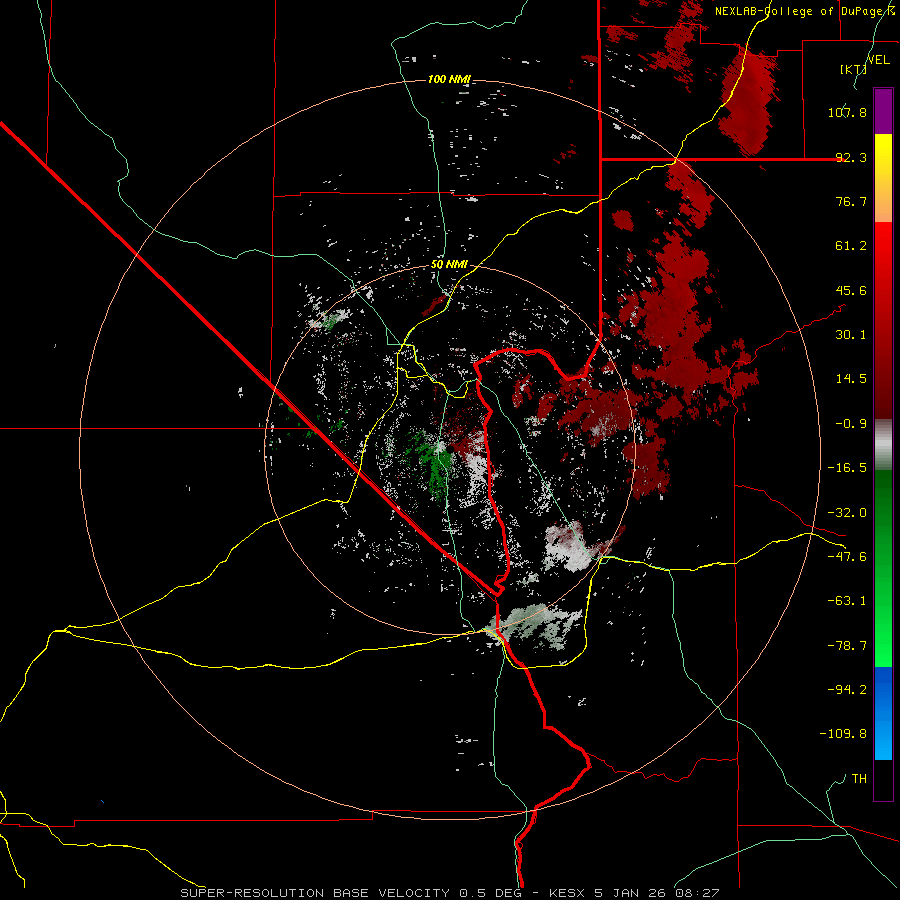Click the TH label on the legend
The image size is (900, 900).
pyautogui.click(x=859, y=778)
